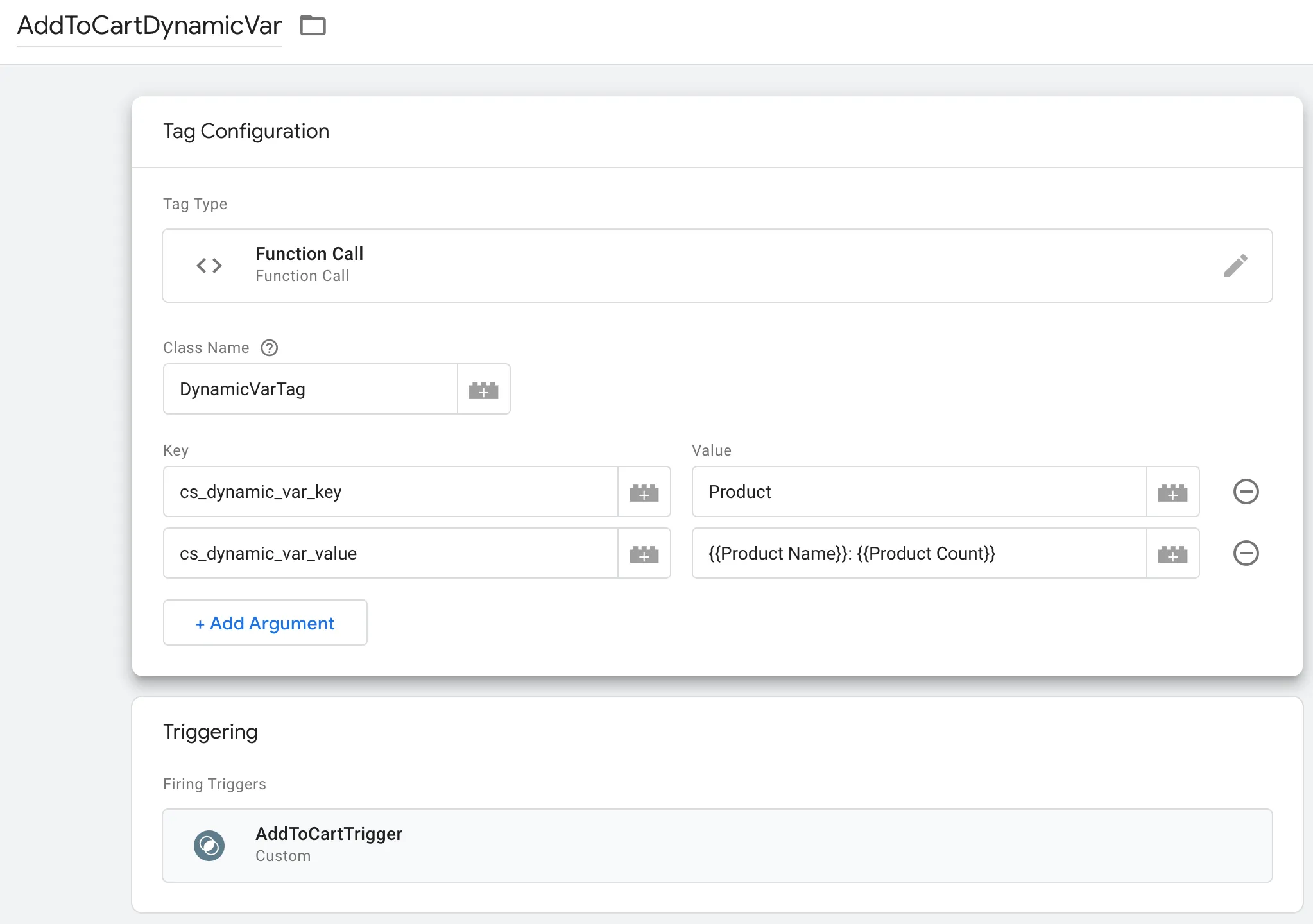The height and width of the screenshot is (924, 1313).
Task: Click the DynamicVarTag class name field
Action: (x=310, y=389)
